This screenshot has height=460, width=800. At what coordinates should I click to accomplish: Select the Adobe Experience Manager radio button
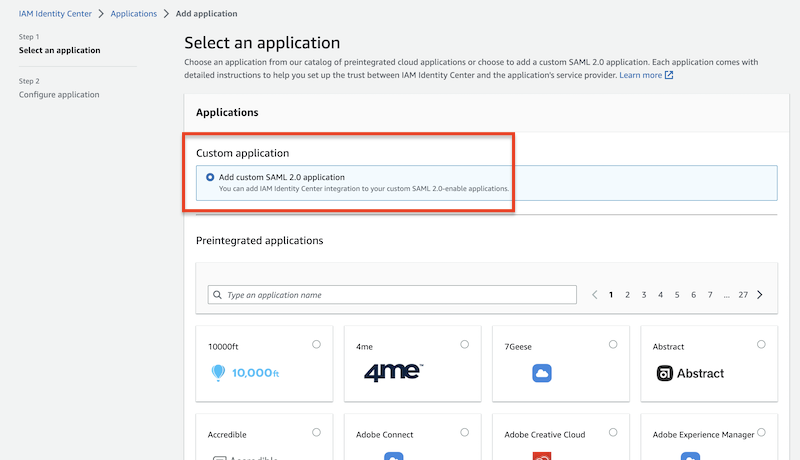761,432
